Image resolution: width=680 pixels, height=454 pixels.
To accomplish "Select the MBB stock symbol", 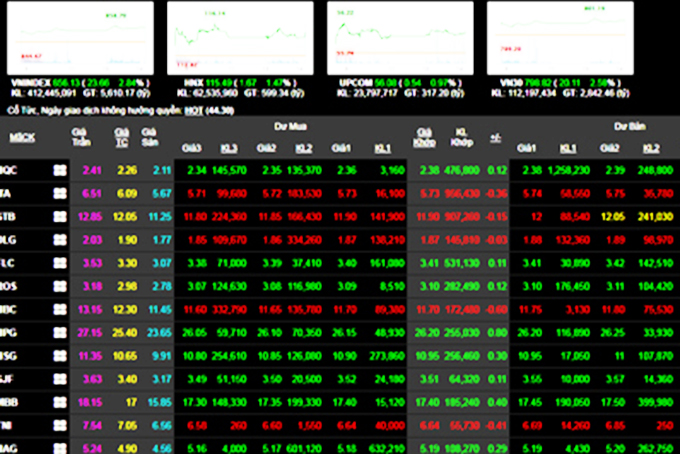I will (x=12, y=401).
